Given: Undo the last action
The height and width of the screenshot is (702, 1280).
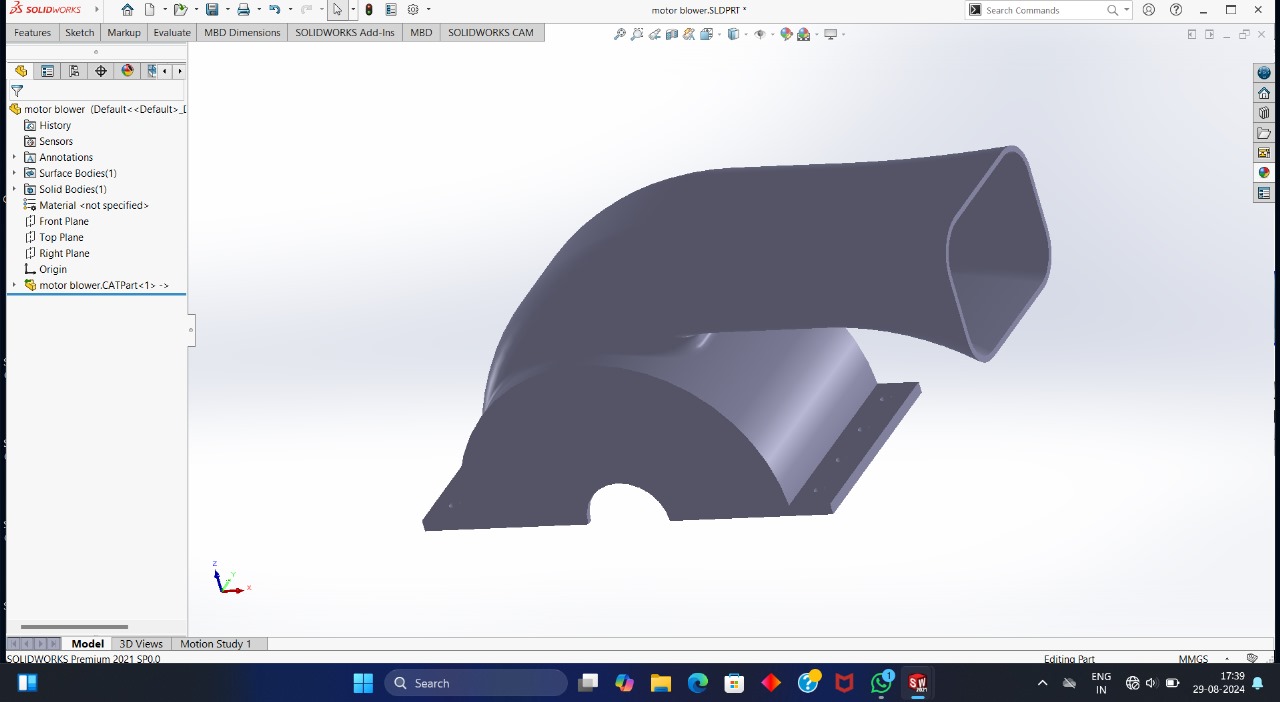Looking at the screenshot, I should pyautogui.click(x=274, y=10).
